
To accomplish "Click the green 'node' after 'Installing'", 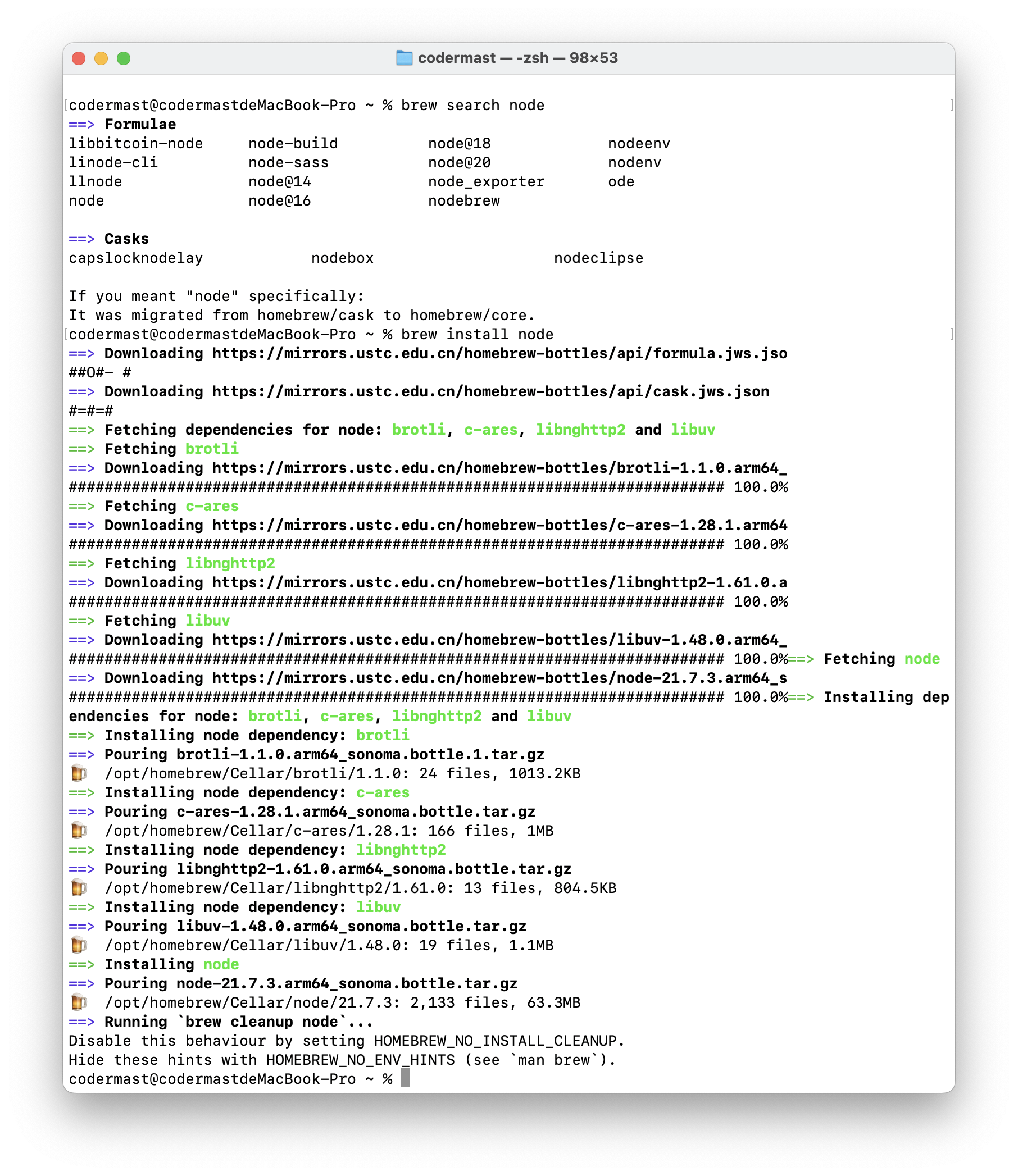I will pos(221,965).
